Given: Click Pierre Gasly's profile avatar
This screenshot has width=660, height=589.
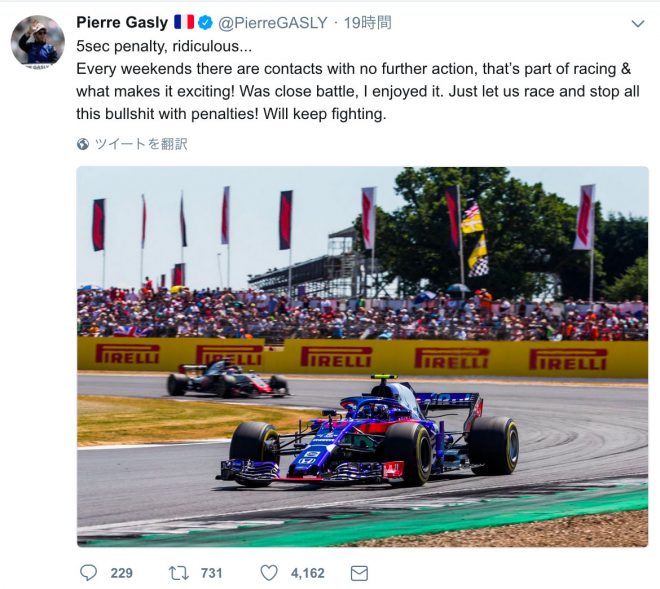Looking at the screenshot, I should 38,42.
